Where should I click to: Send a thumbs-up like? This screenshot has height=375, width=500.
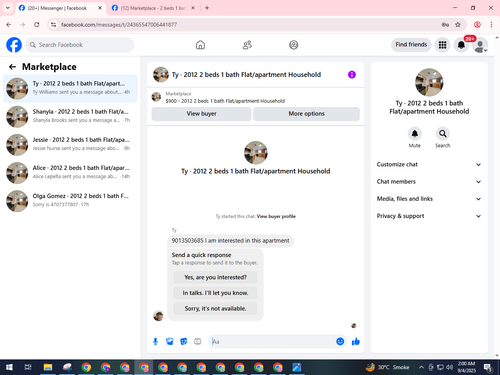(x=356, y=341)
